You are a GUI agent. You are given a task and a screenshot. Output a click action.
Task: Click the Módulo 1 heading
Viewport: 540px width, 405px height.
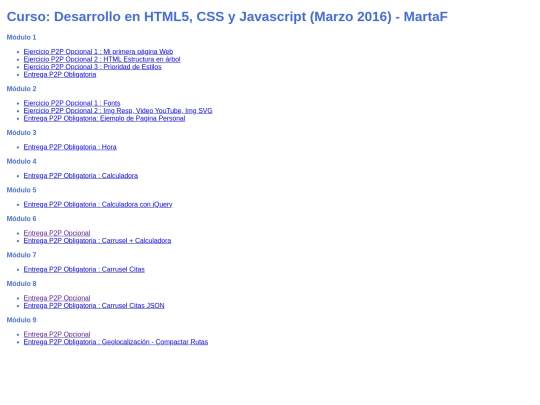[21, 37]
